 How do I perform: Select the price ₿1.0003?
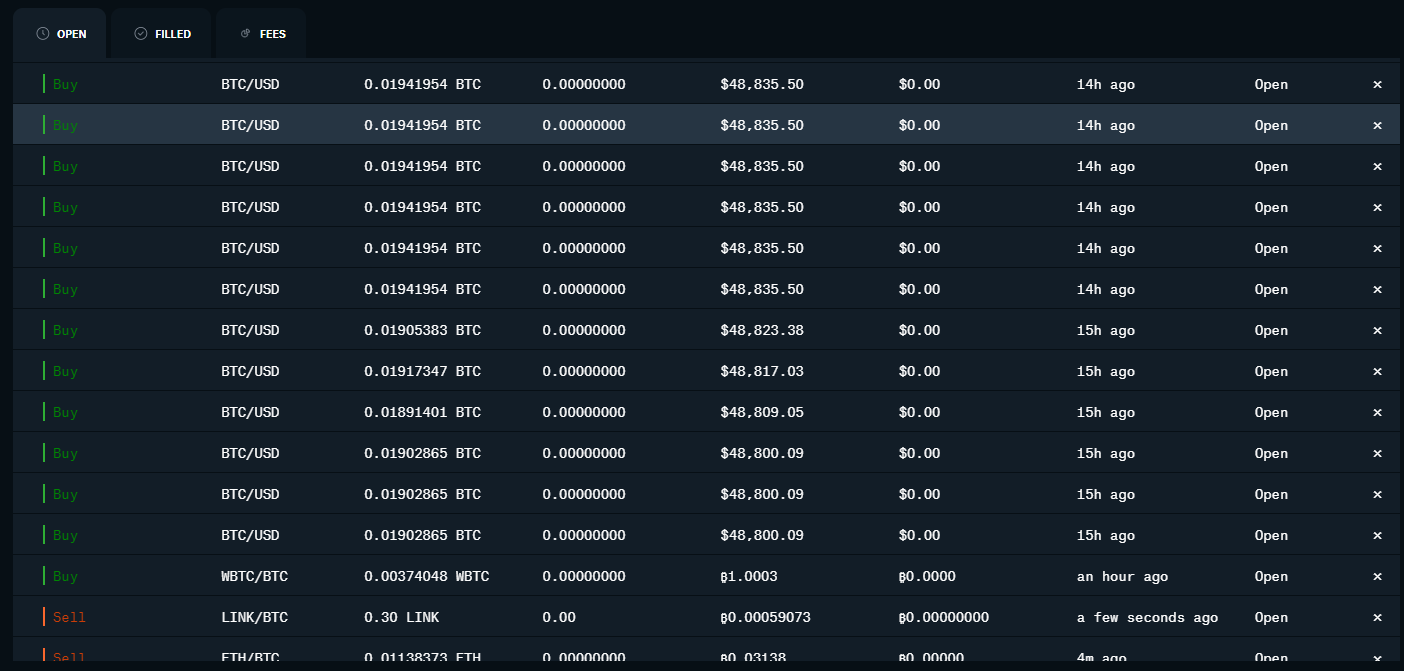[749, 576]
